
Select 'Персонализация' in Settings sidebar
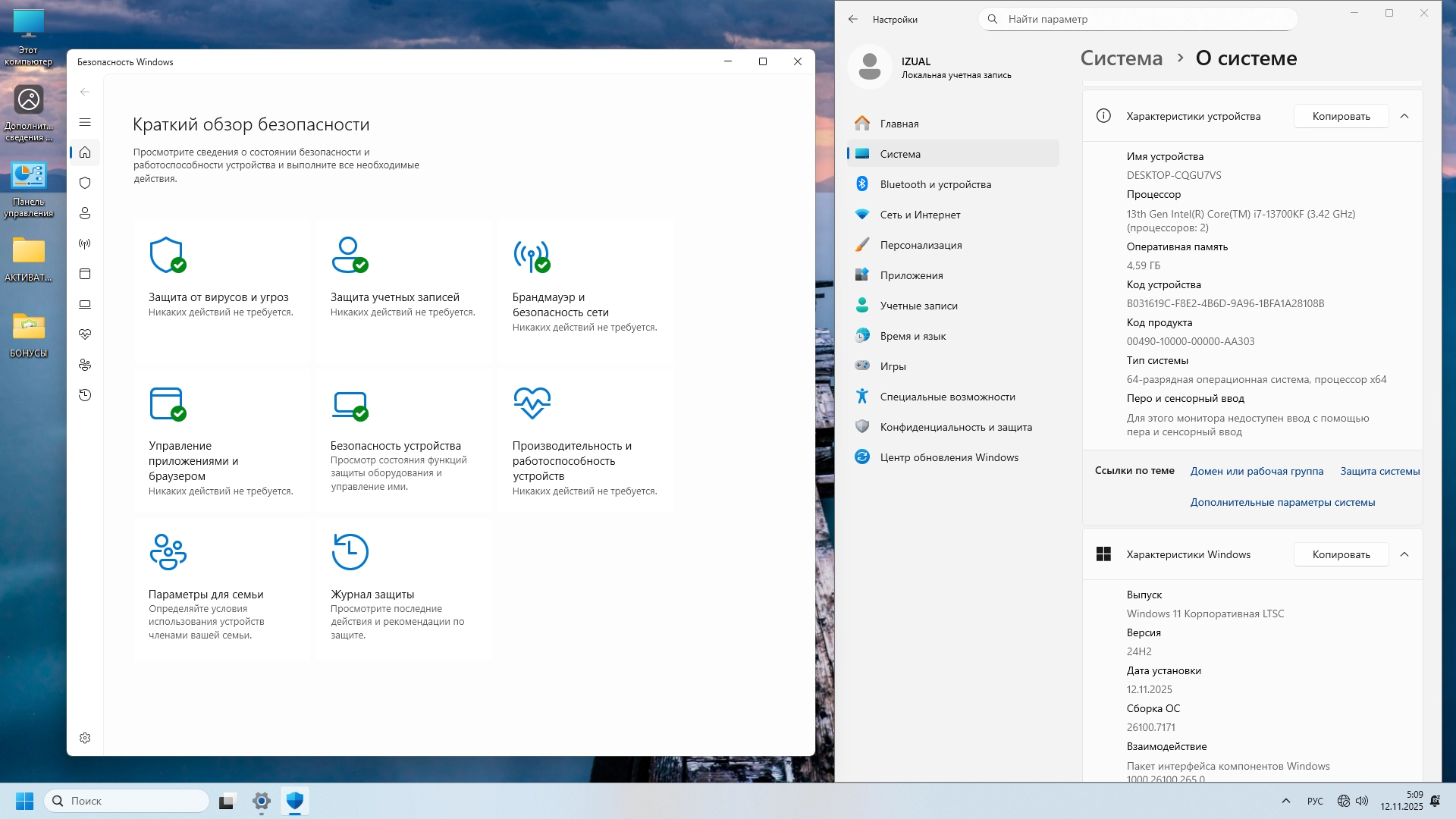click(x=921, y=245)
